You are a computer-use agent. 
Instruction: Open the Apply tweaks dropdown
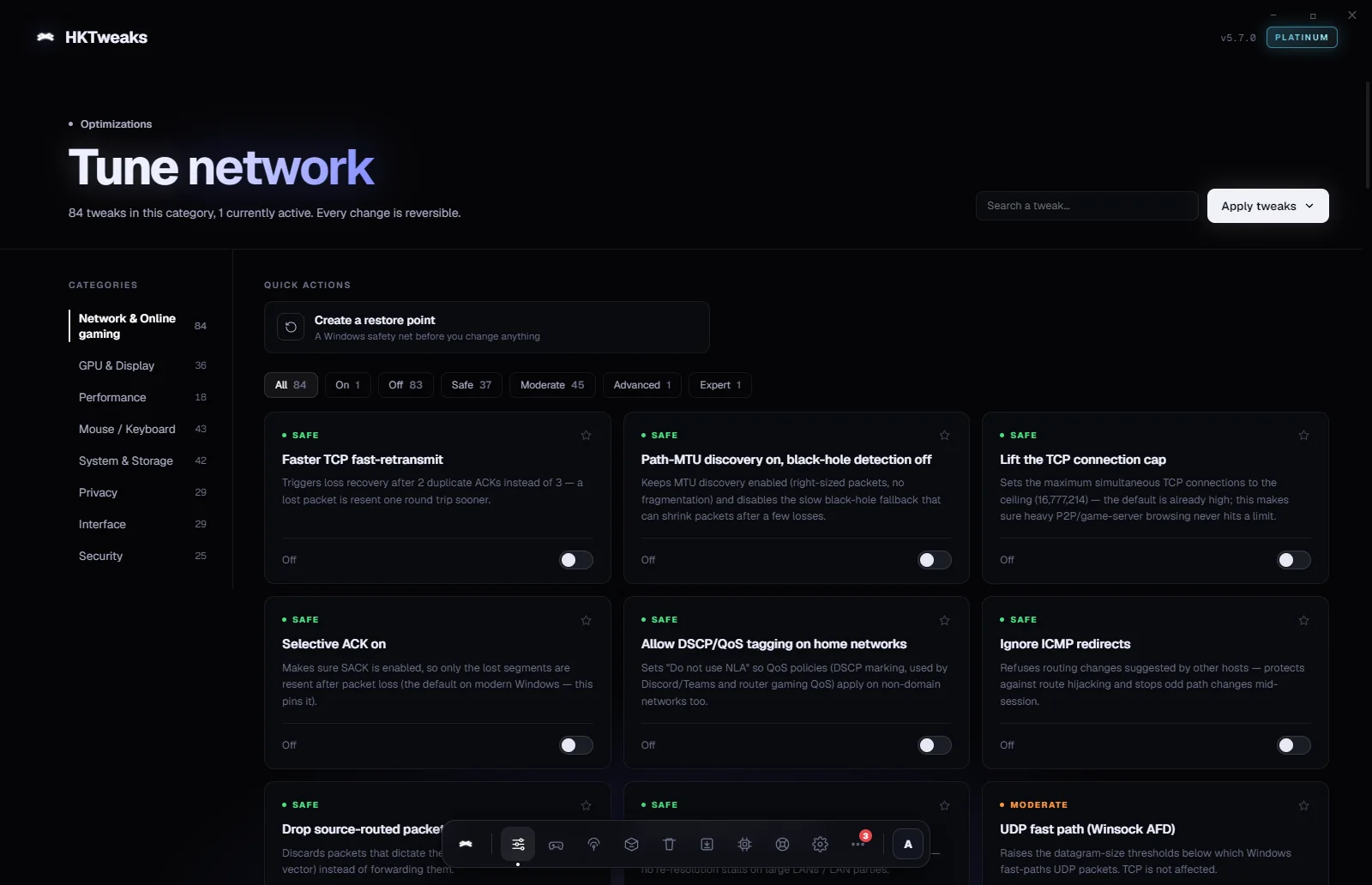click(1267, 206)
